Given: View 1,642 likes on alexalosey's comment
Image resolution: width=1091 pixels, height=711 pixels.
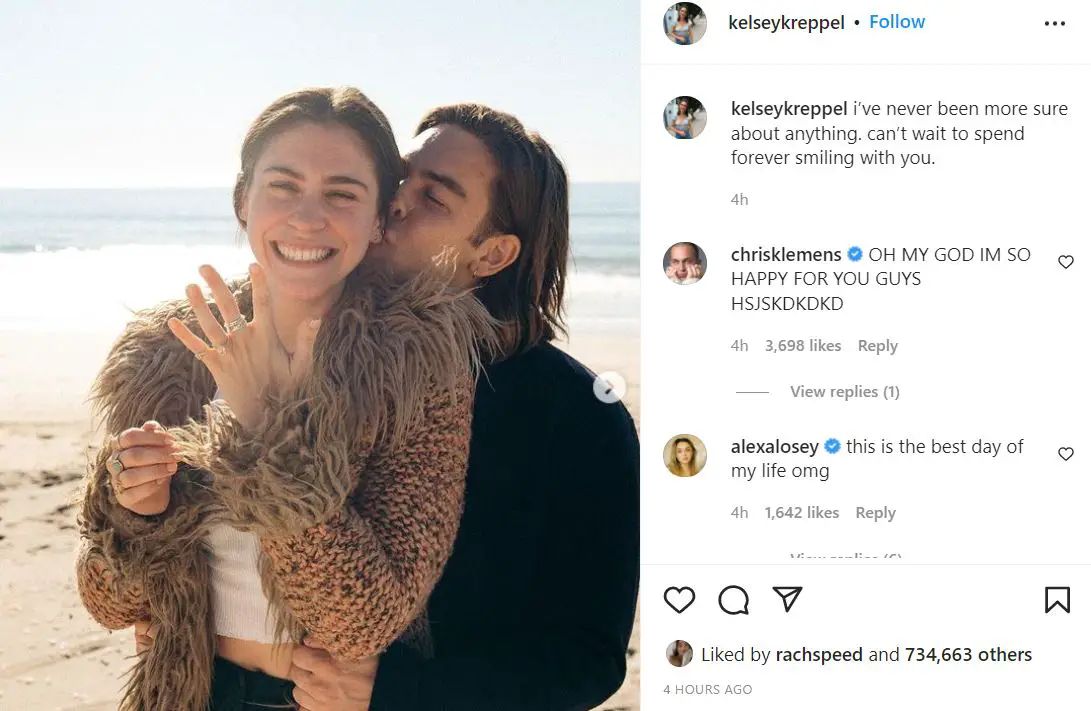Looking at the screenshot, I should click(802, 513).
